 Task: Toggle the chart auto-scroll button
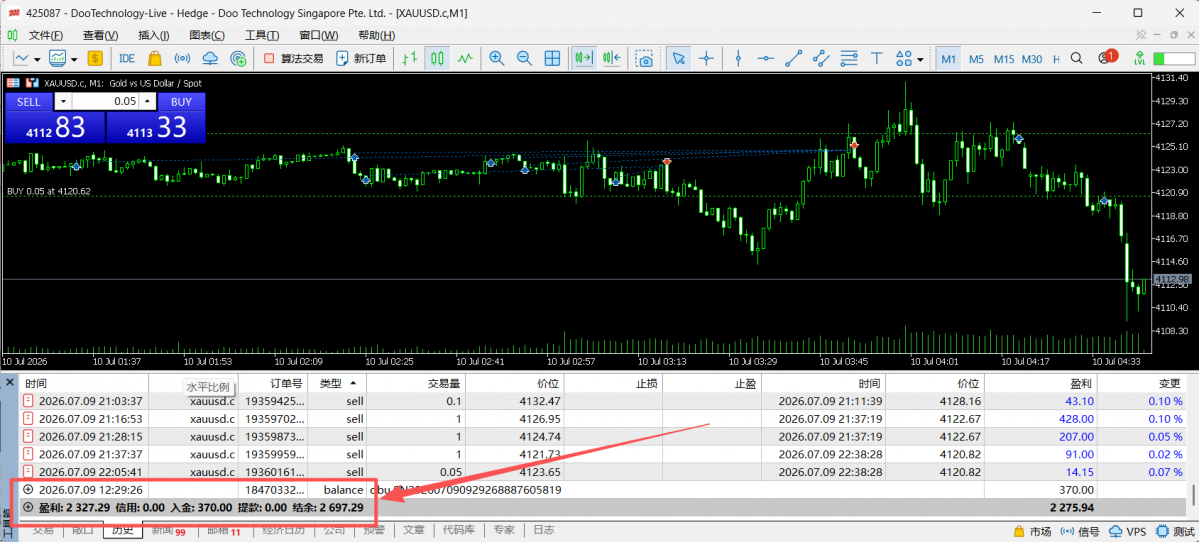tap(584, 58)
